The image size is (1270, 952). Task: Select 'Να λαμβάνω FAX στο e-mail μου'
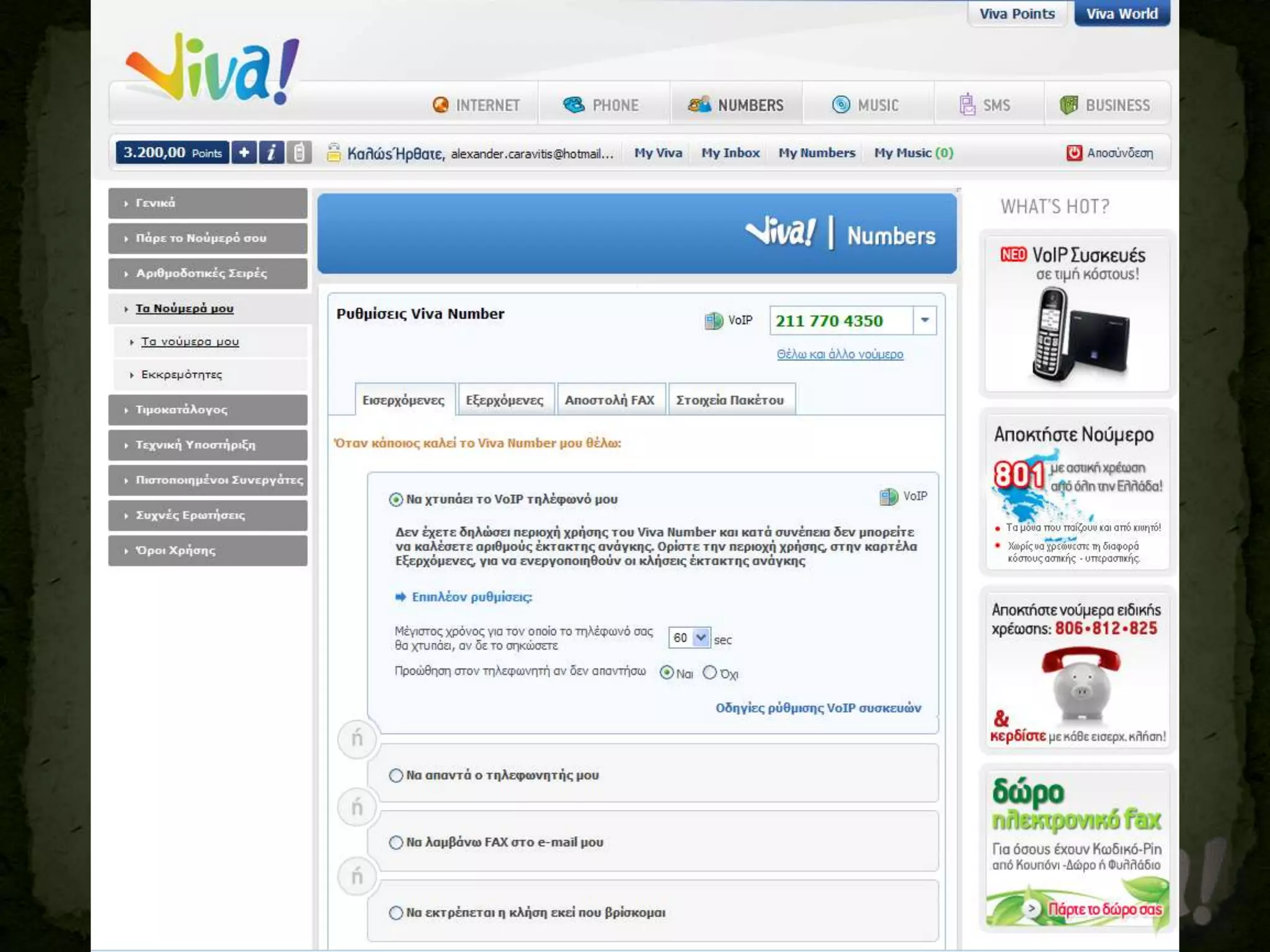click(x=396, y=842)
